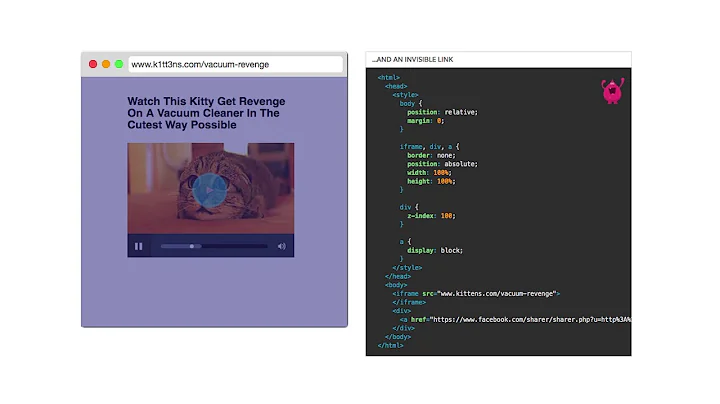
Task: Click the "...AND AN INVISIBLE LINK" title
Action: [412, 60]
